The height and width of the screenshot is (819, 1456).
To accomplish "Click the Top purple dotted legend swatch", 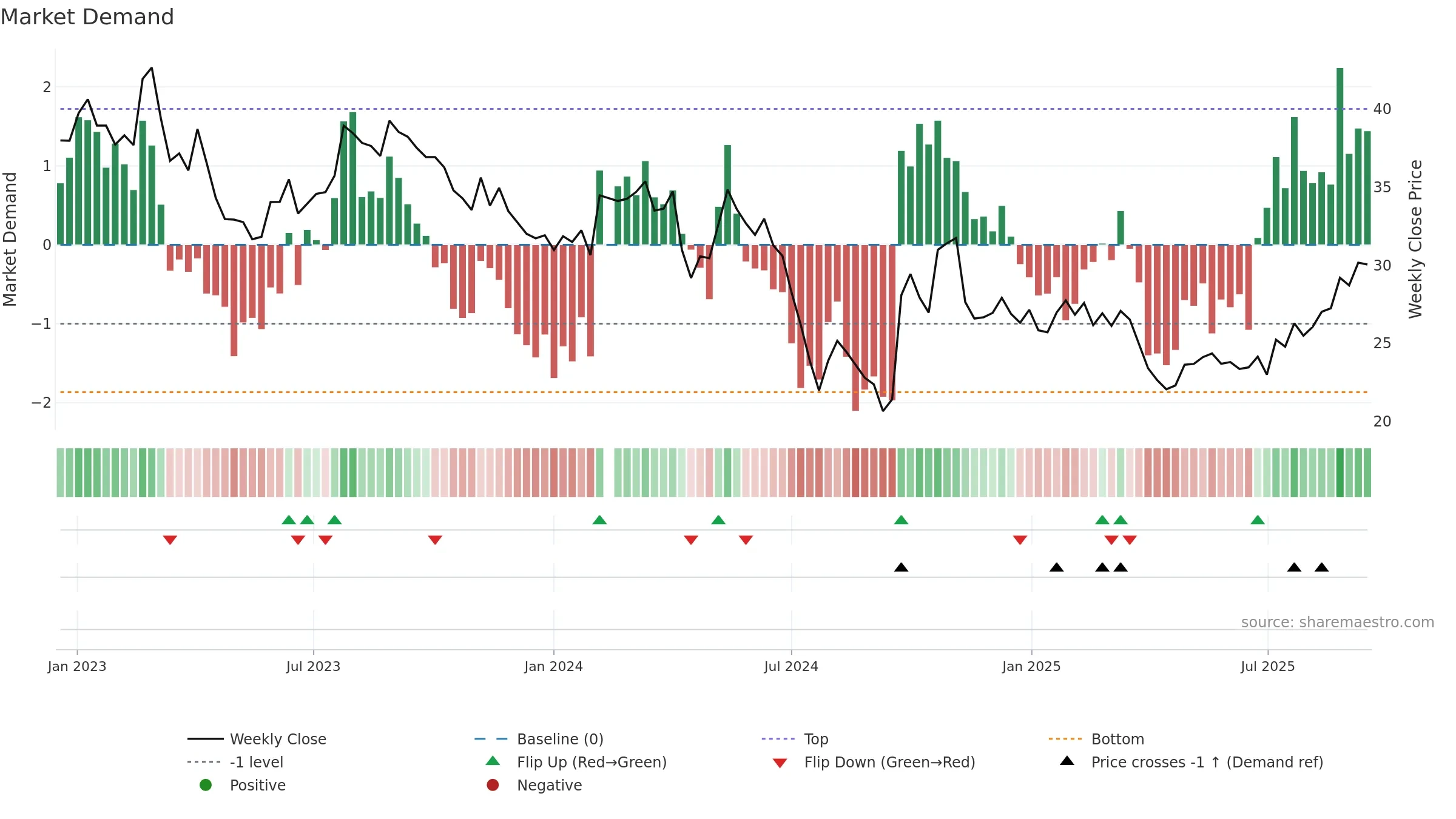I will [x=778, y=739].
